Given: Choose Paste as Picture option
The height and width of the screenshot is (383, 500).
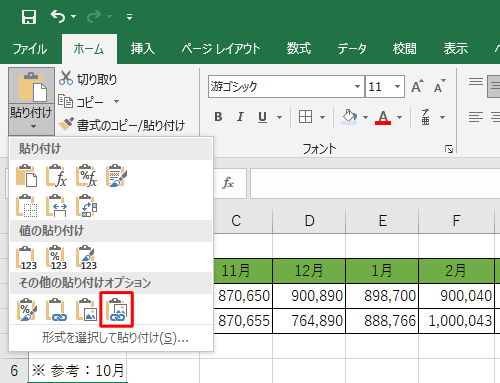Looking at the screenshot, I should pos(86,309).
